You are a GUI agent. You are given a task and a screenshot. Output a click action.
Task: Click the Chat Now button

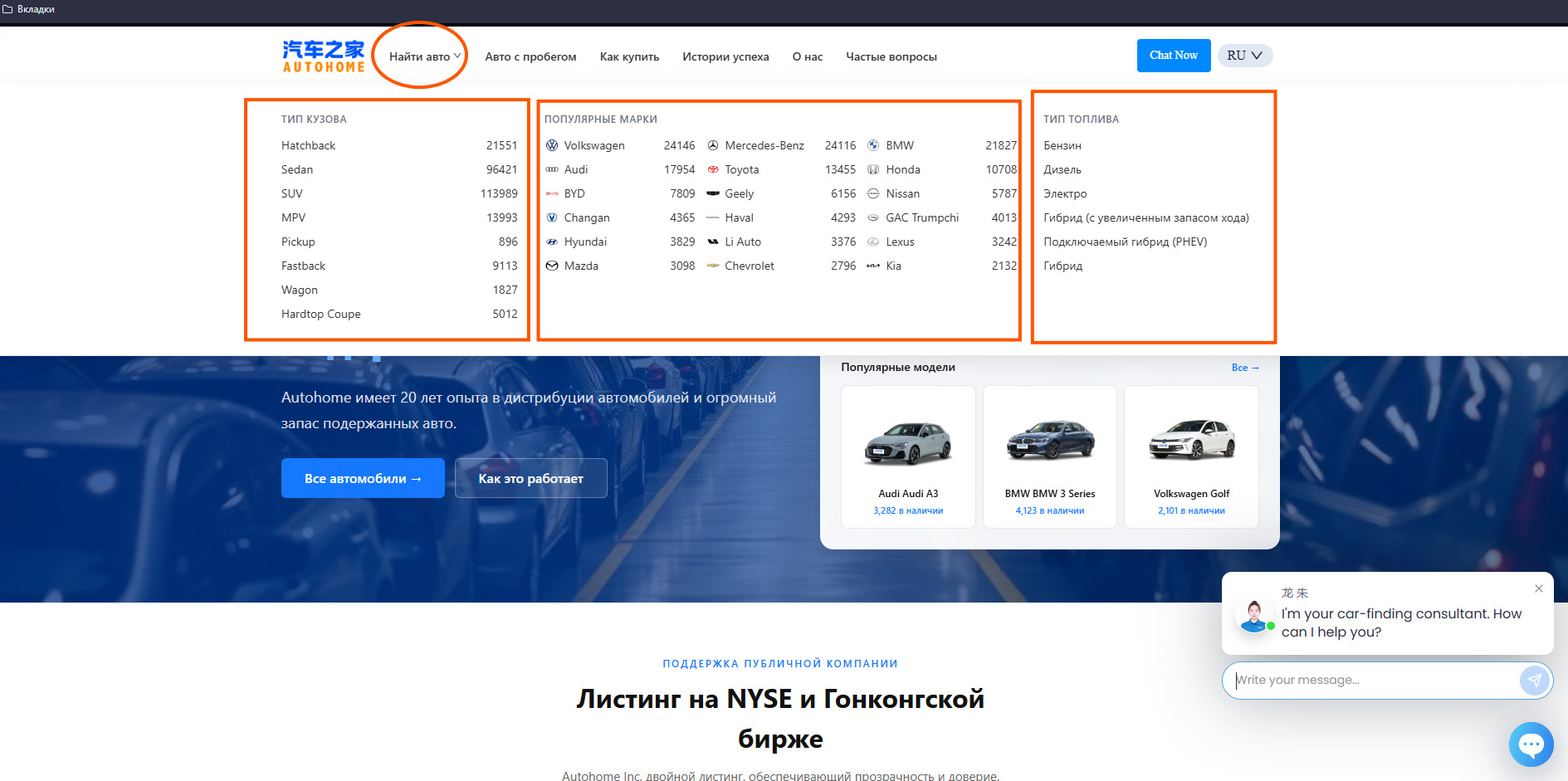[1174, 56]
